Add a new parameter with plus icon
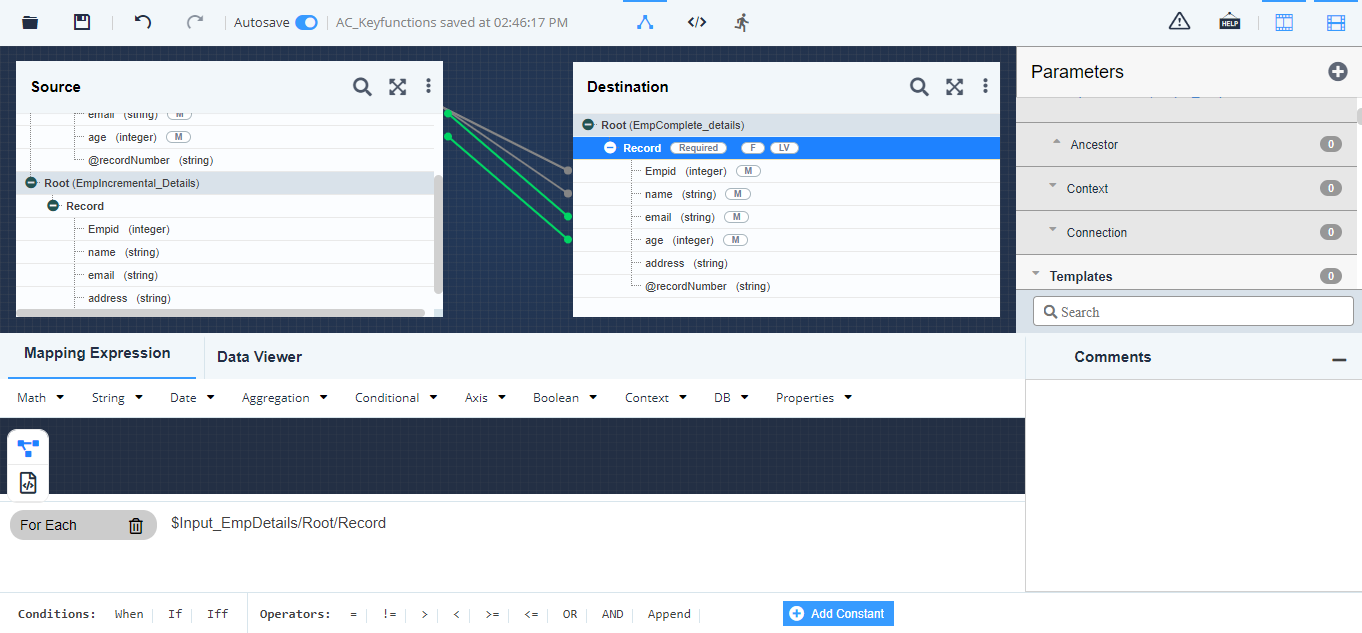The height and width of the screenshot is (633, 1362). [x=1337, y=71]
